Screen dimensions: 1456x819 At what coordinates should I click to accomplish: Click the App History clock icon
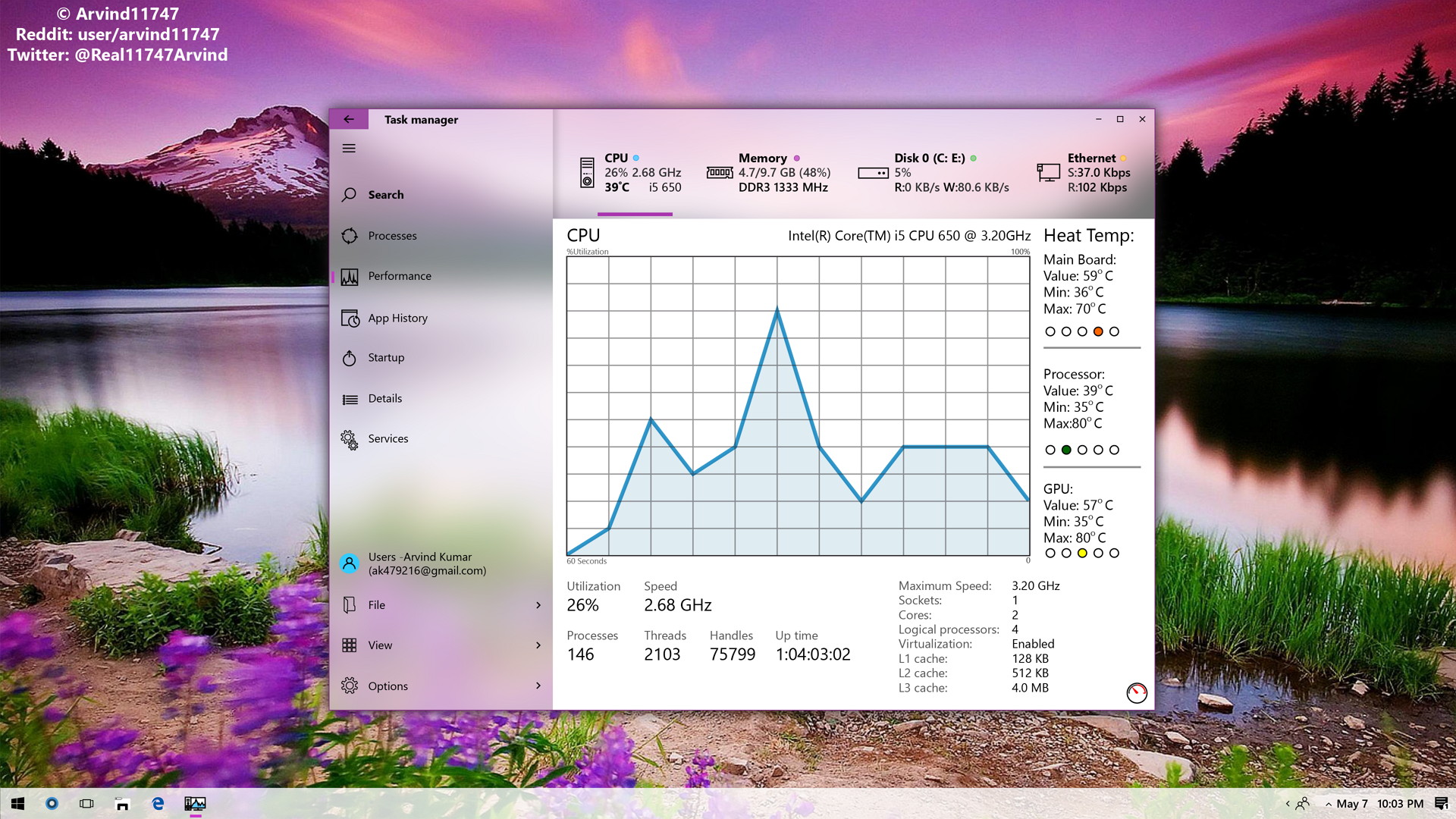click(x=350, y=318)
